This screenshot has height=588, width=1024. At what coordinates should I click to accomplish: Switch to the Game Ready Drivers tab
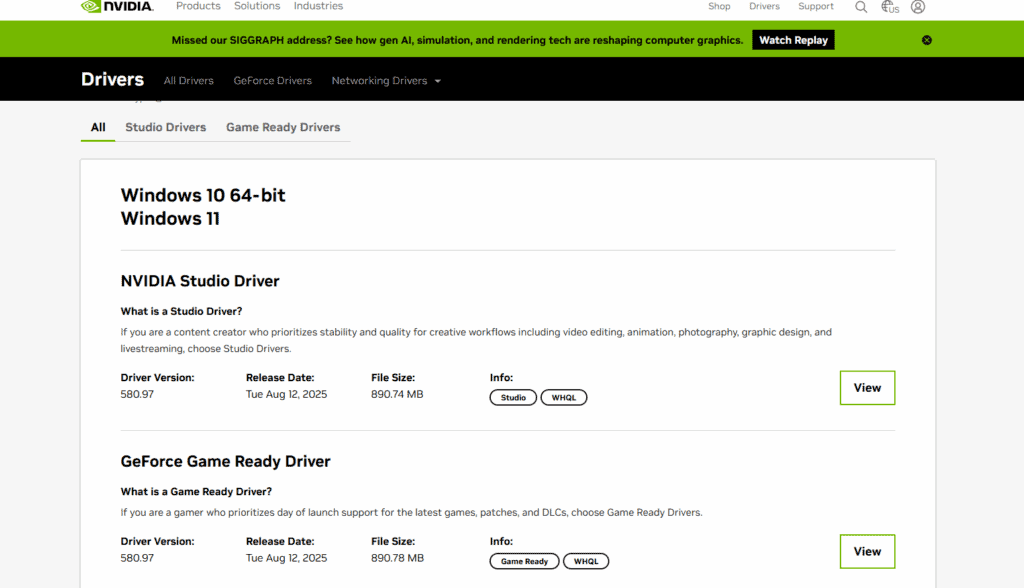tap(283, 127)
